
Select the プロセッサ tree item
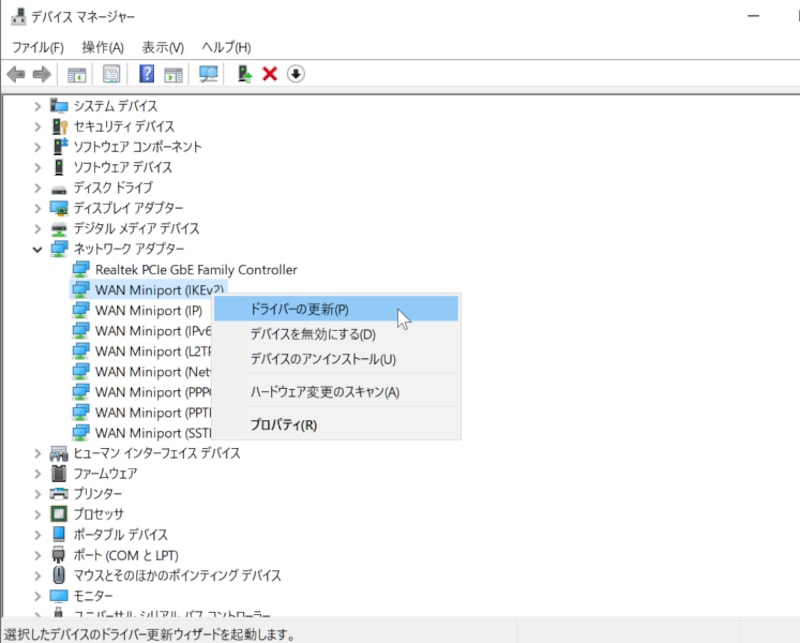pyautogui.click(x=97, y=514)
